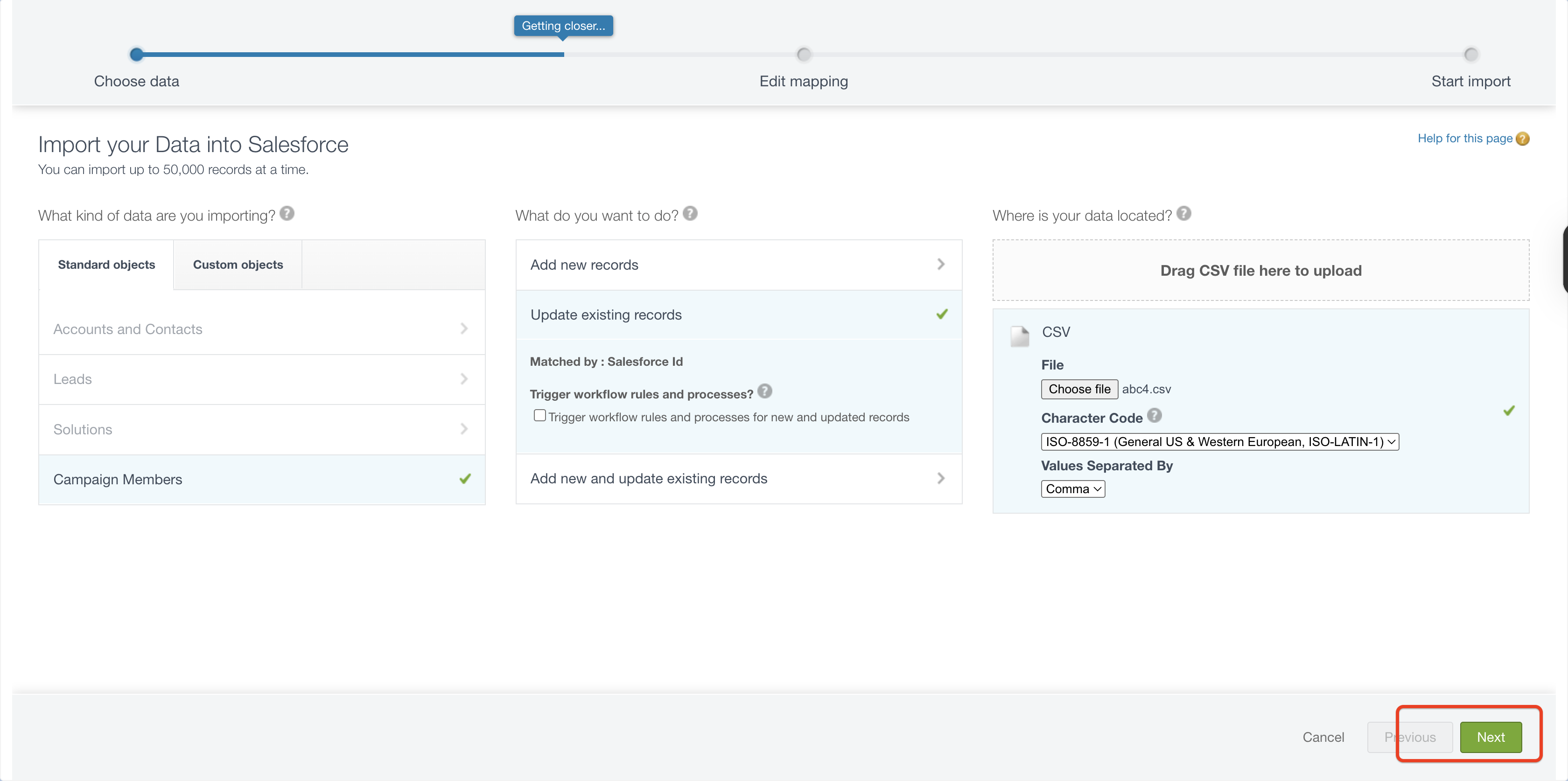The image size is (1568, 781).
Task: Switch to Standard objects tab
Action: click(106, 265)
